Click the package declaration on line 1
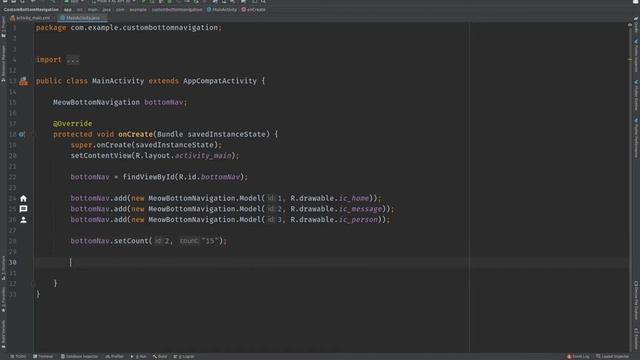Screen dimensions: 640x360 [129, 28]
